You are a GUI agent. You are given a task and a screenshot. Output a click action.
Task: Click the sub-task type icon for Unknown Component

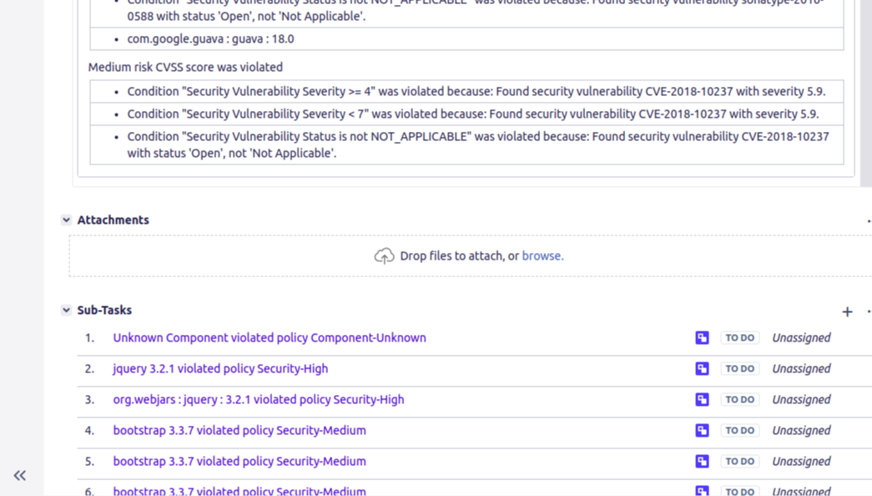point(702,338)
